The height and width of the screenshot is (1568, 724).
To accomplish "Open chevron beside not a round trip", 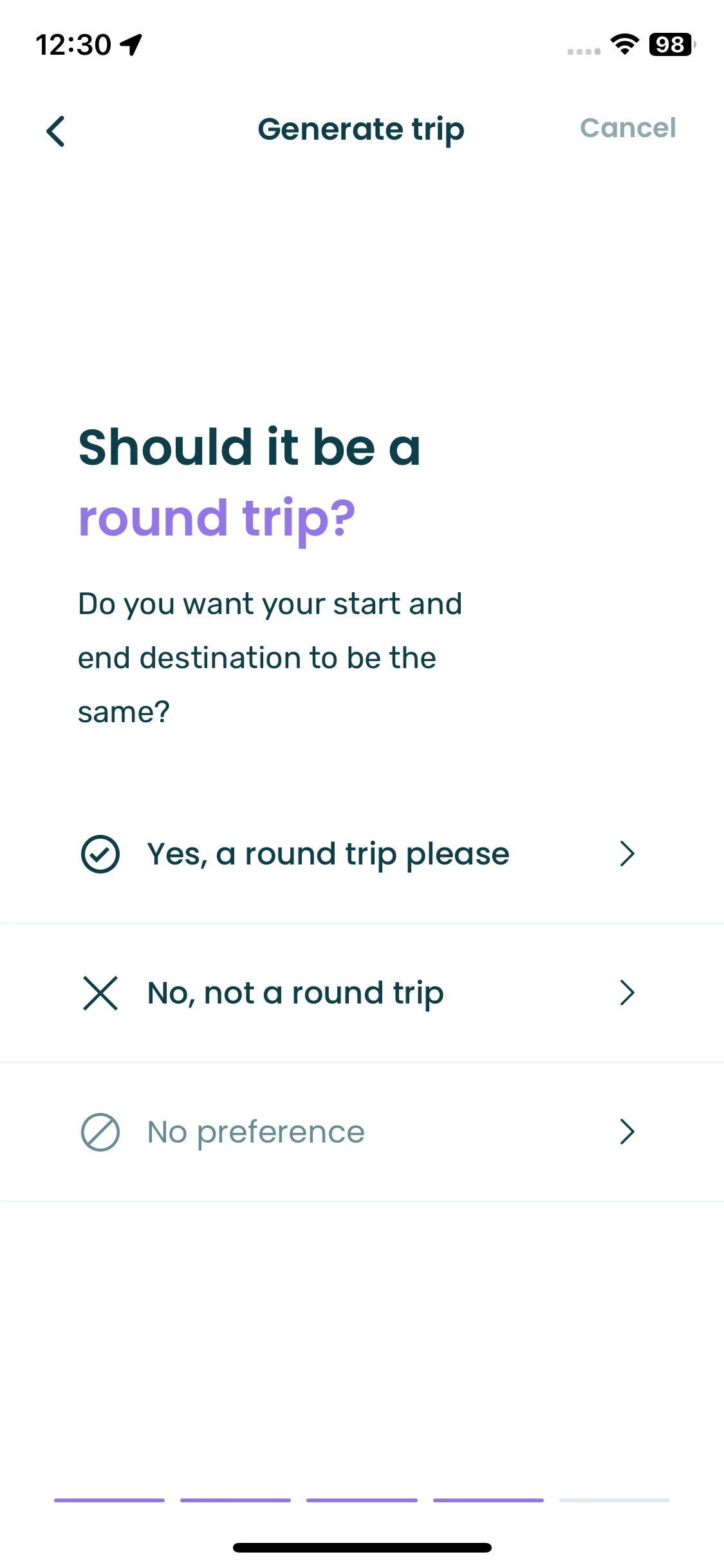I will [x=627, y=993].
